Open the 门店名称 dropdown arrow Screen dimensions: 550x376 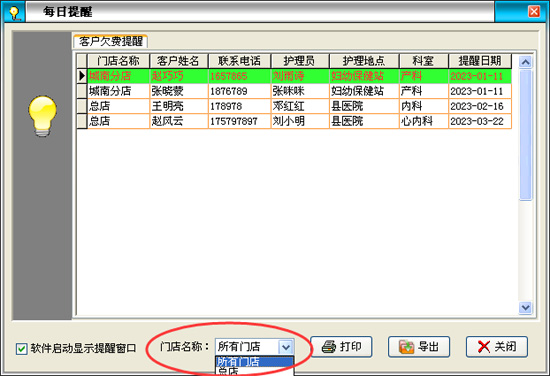click(x=286, y=347)
